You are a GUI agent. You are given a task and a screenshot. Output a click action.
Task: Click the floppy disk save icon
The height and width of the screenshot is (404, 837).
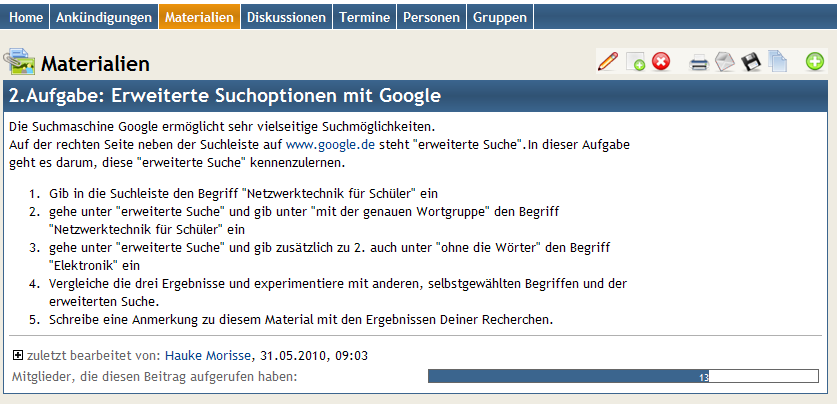pyautogui.click(x=751, y=63)
